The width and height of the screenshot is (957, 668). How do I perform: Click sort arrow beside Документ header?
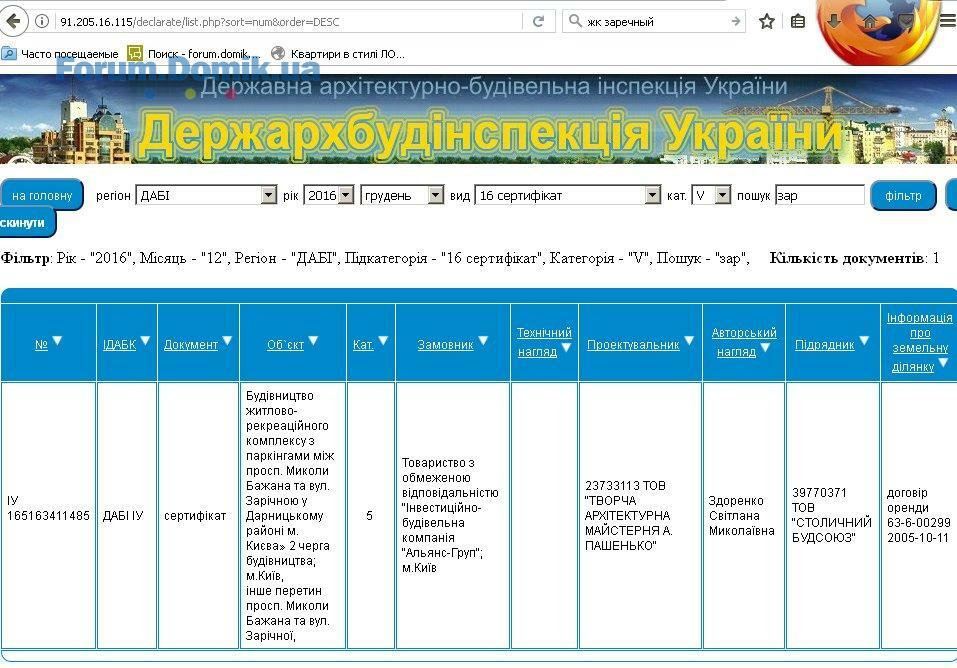(226, 341)
